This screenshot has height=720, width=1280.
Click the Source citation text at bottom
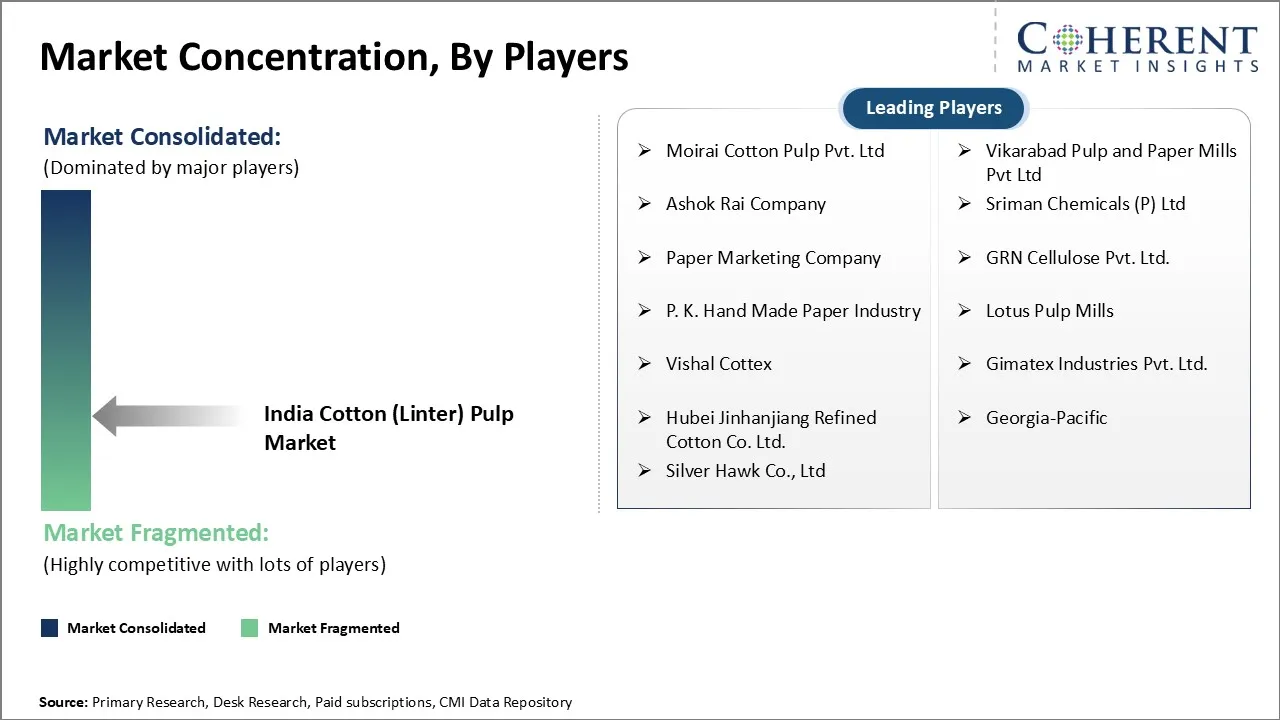tap(305, 703)
